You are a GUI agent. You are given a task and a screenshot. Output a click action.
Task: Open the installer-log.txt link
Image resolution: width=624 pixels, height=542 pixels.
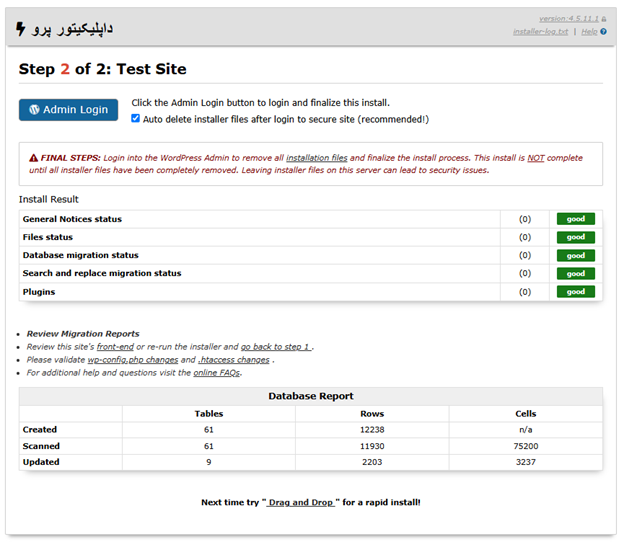point(540,31)
